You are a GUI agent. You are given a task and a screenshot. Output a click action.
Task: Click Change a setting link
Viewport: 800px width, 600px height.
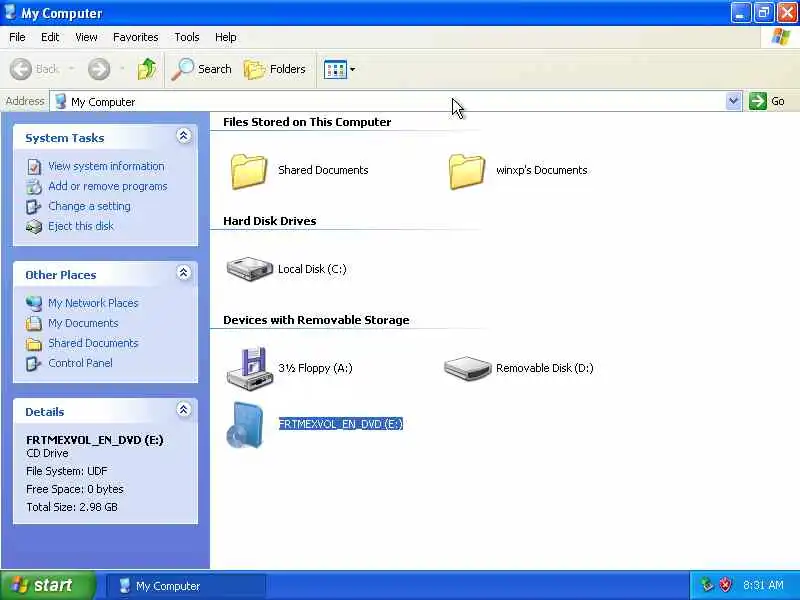(89, 206)
